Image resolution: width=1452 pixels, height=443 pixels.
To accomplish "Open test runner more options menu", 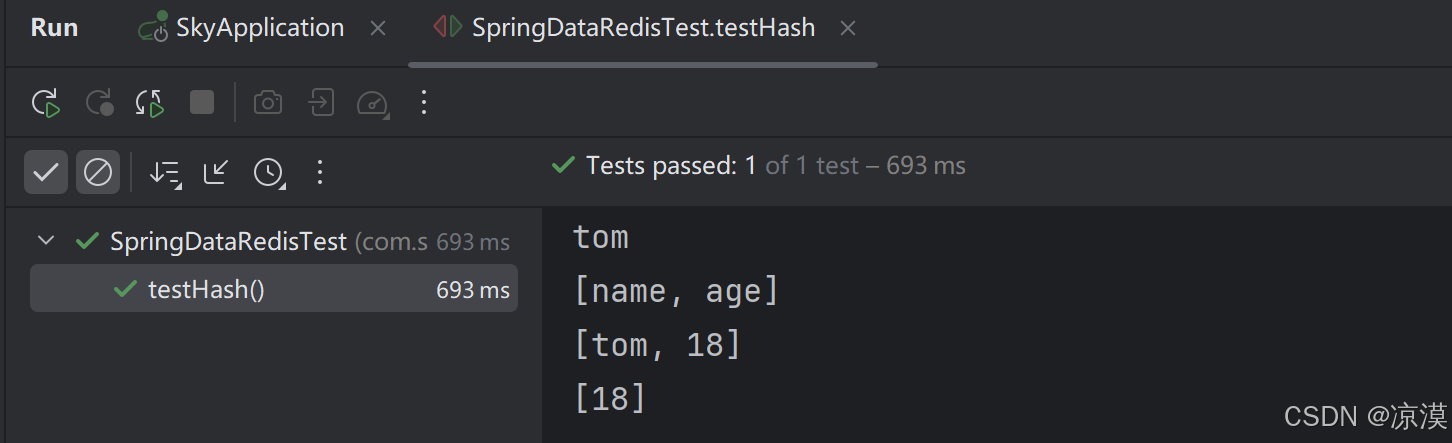I will pos(320,172).
